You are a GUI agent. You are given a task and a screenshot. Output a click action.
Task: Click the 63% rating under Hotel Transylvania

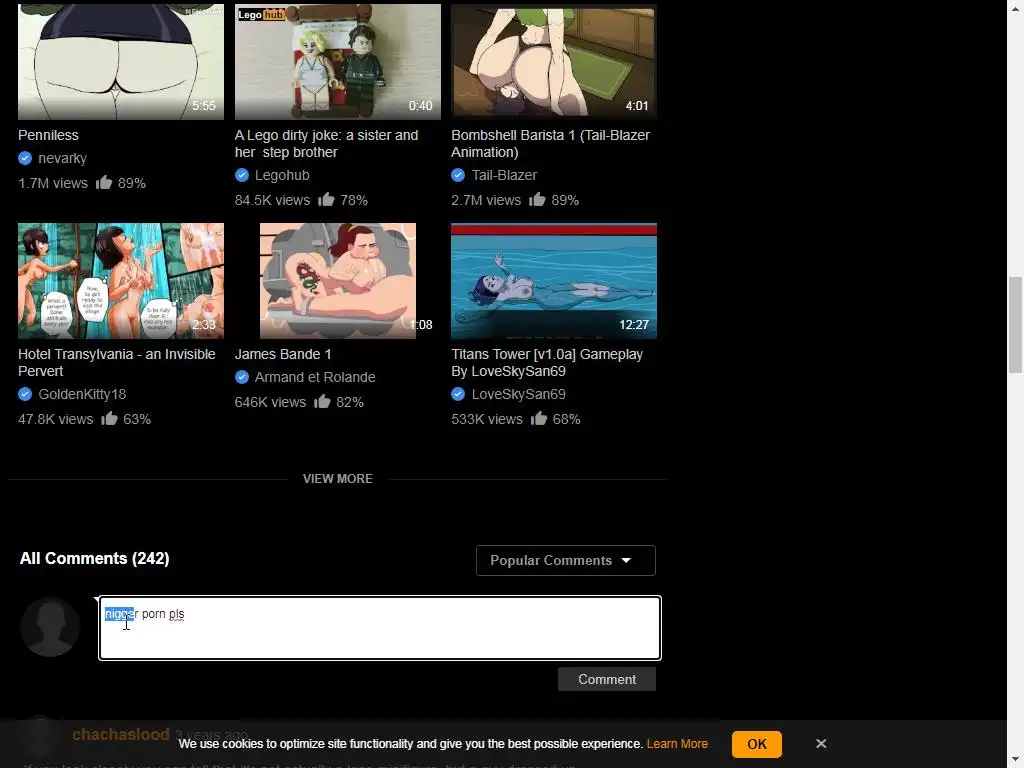137,419
